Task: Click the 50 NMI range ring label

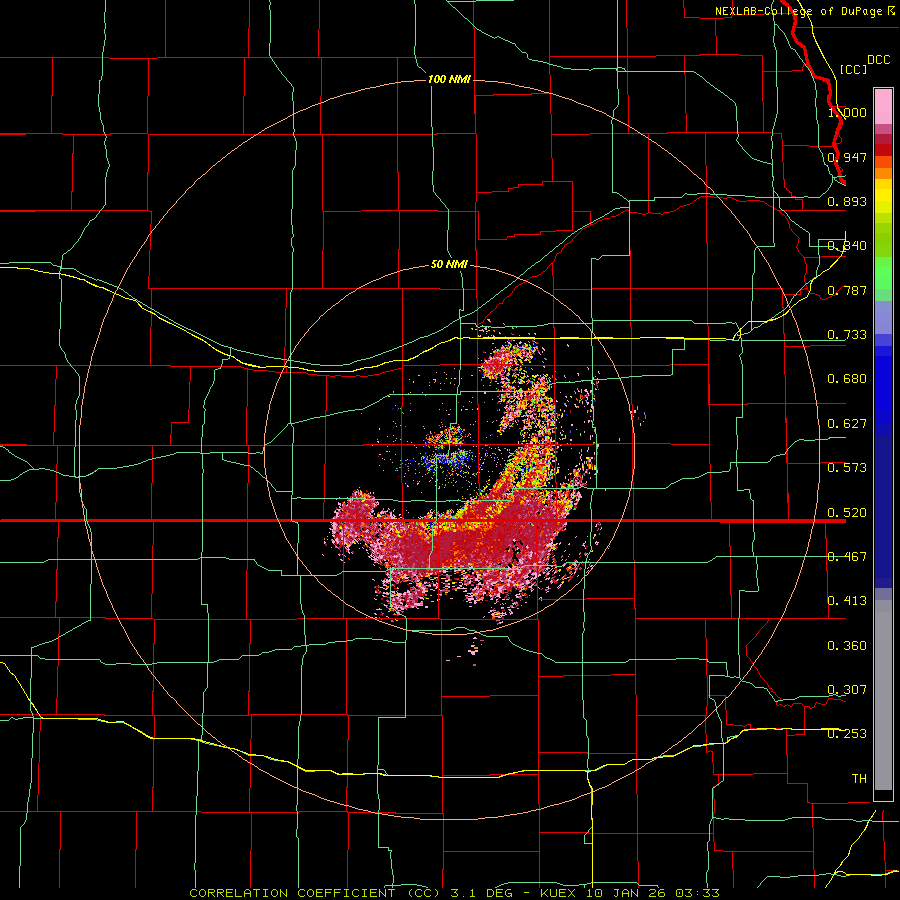Action: [449, 265]
